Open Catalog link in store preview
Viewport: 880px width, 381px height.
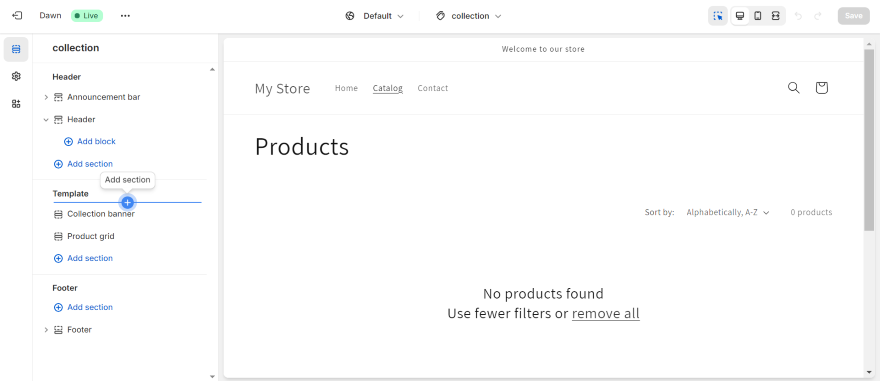pyautogui.click(x=388, y=88)
